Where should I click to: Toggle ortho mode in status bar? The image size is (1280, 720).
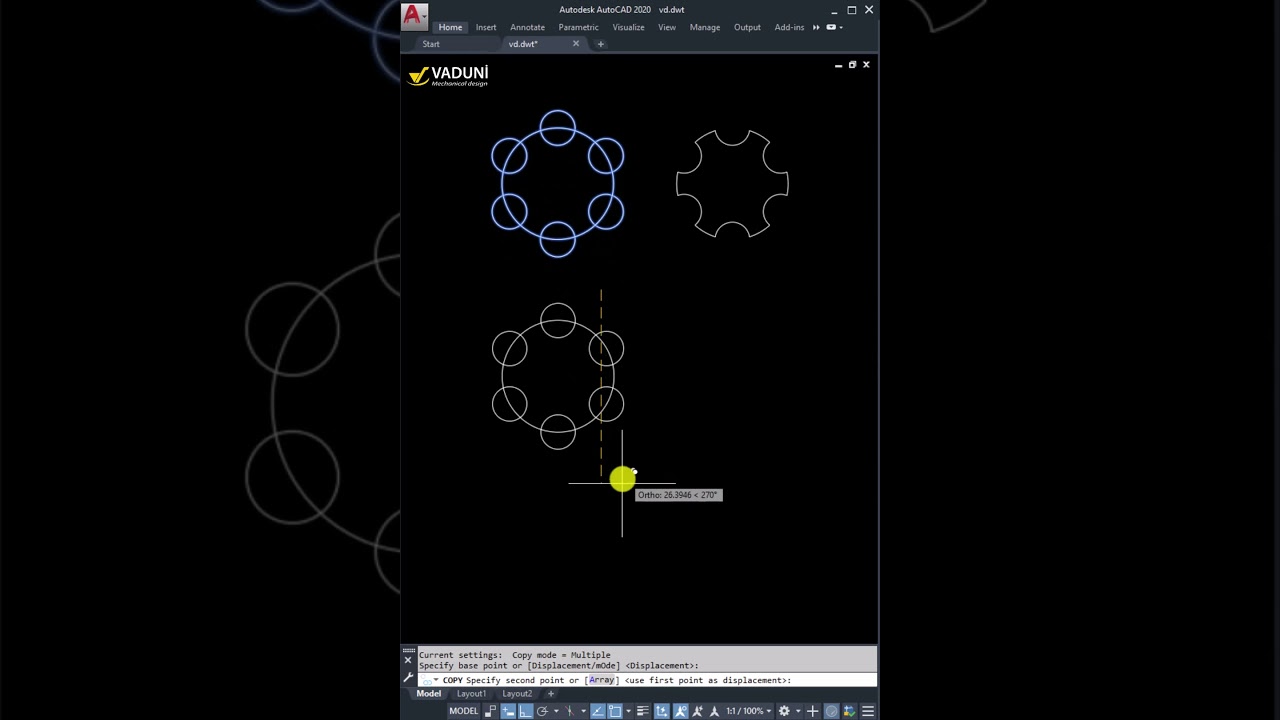coord(525,711)
